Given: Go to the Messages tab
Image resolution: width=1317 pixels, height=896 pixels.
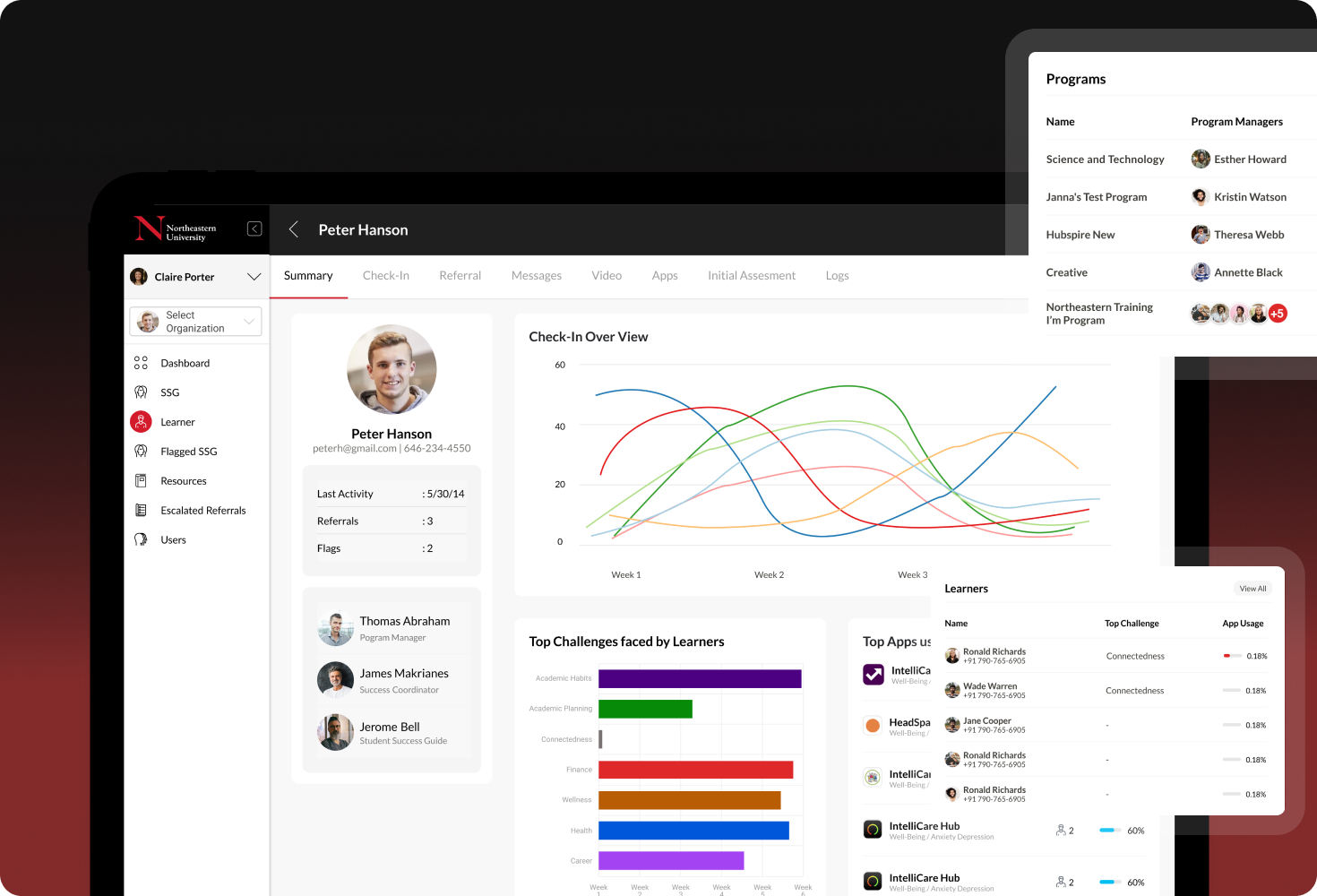Looking at the screenshot, I should coord(536,276).
